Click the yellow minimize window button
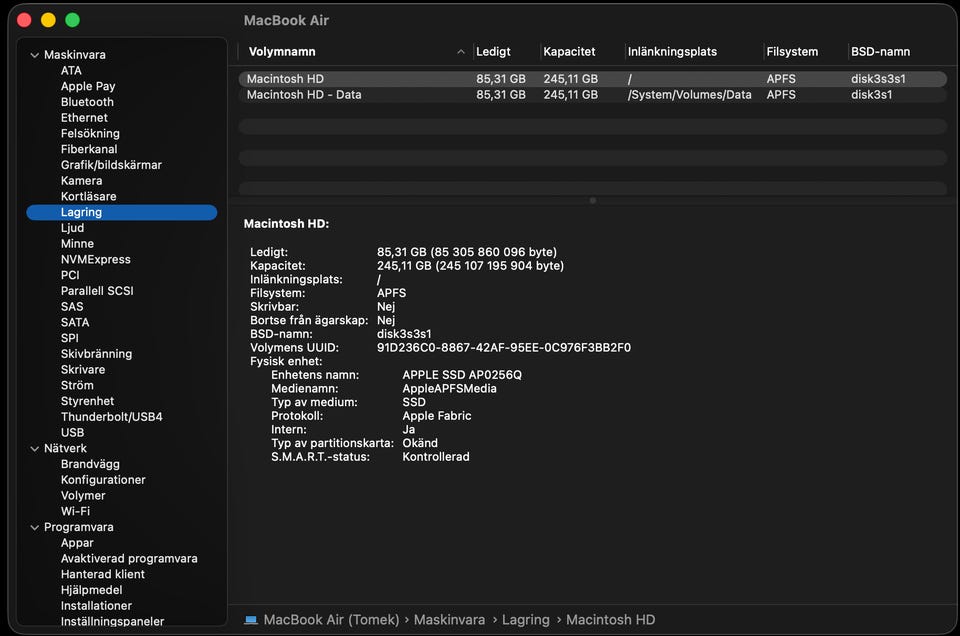Screen dimensions: 960x636 [x=48, y=20]
